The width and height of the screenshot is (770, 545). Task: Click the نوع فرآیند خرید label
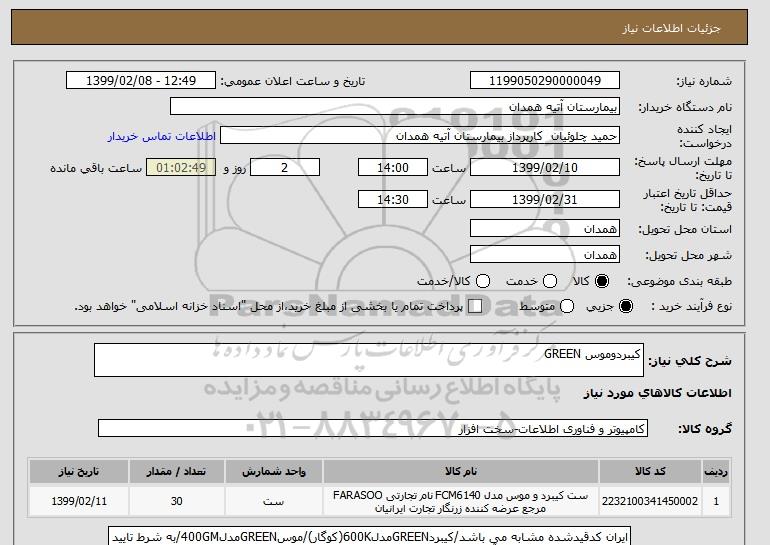pos(691,306)
